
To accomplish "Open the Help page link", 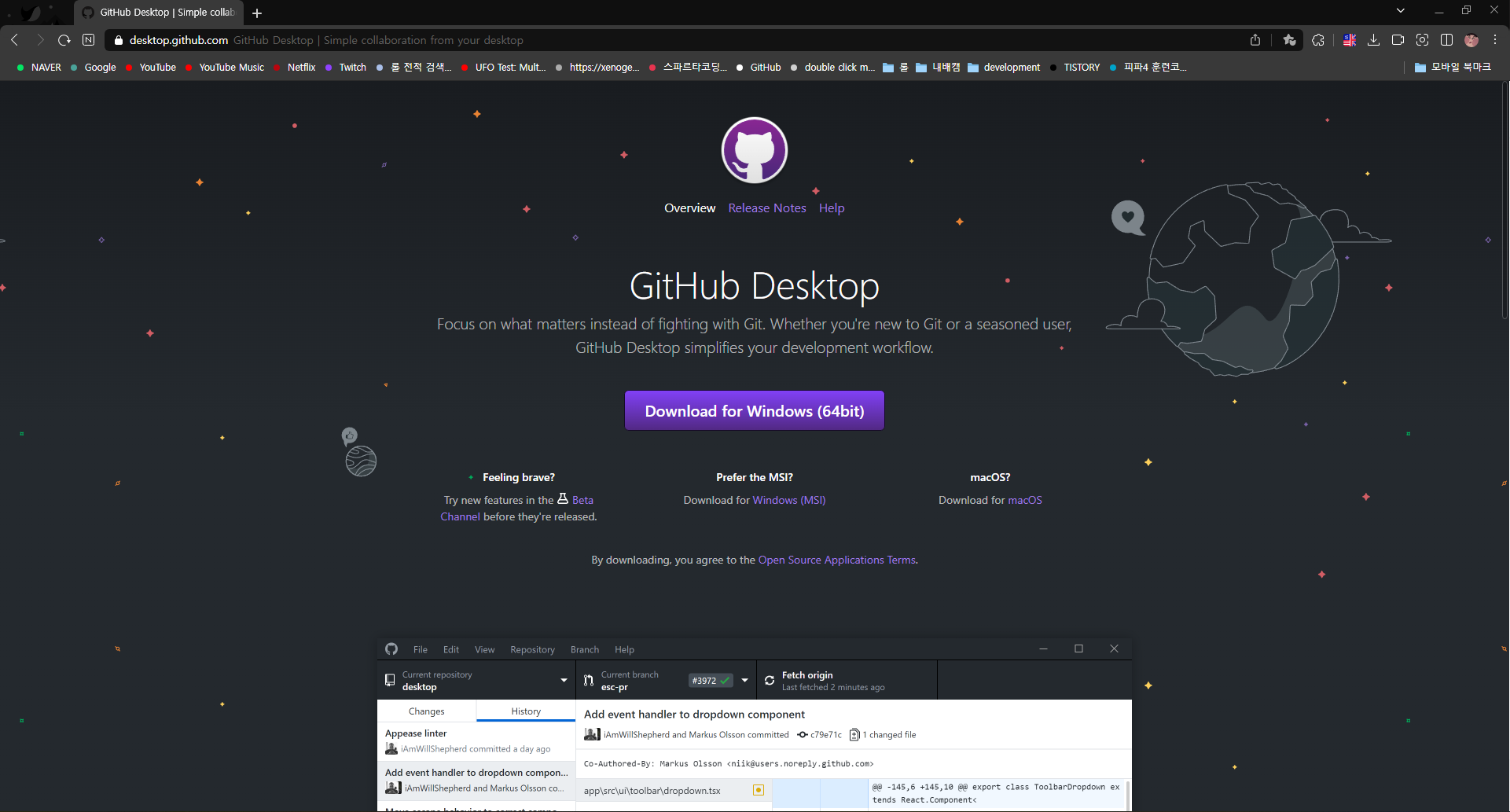I will tap(832, 208).
